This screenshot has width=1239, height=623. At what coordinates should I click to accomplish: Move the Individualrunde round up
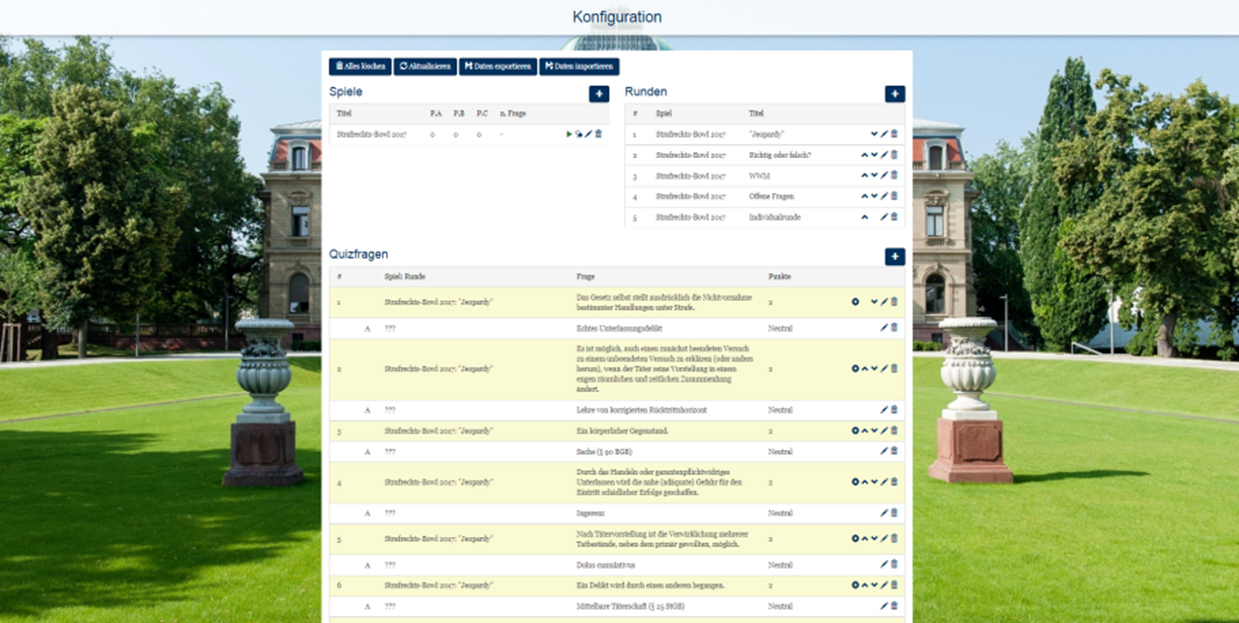pos(864,217)
